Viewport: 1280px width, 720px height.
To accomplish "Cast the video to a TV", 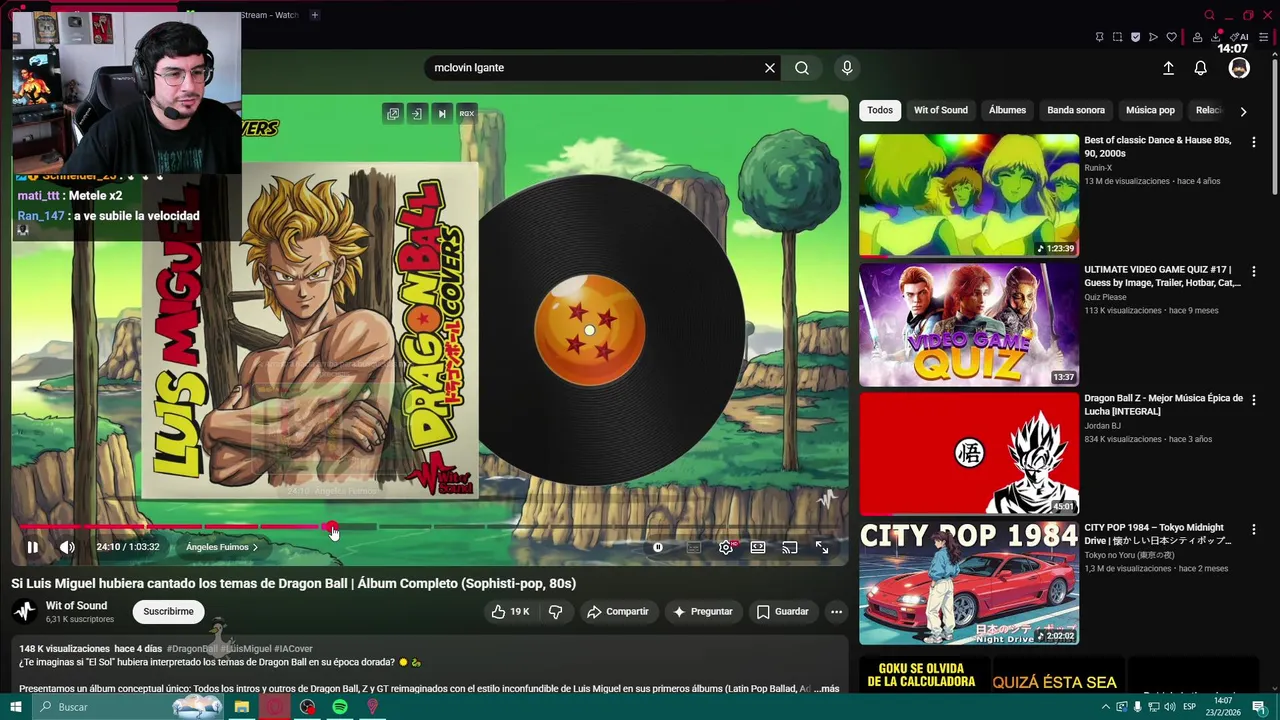I will (x=790, y=547).
